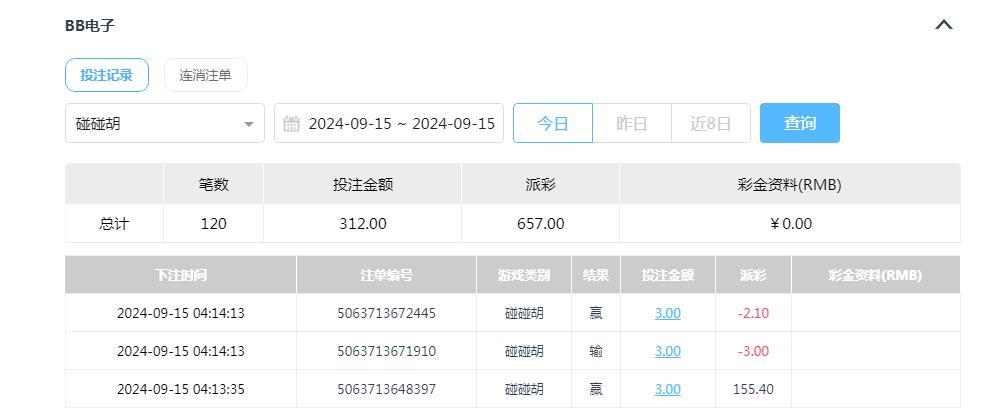This screenshot has width=984, height=408.
Task: Click the 155.40 payout cell
Action: point(753,389)
